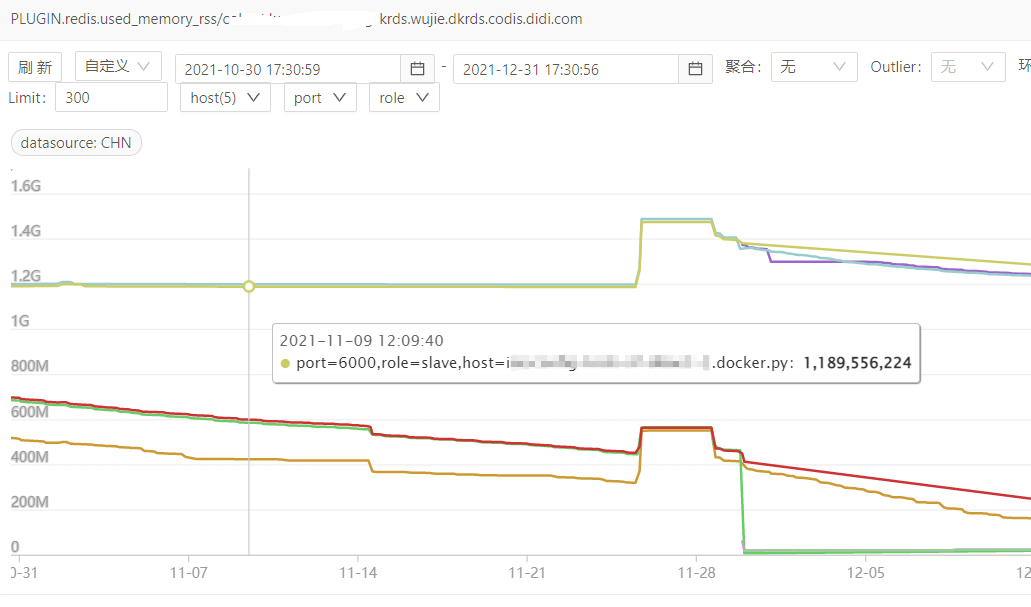This screenshot has height=607, width=1031.
Task: Click the 11-07 x-axis date label
Action: click(189, 573)
